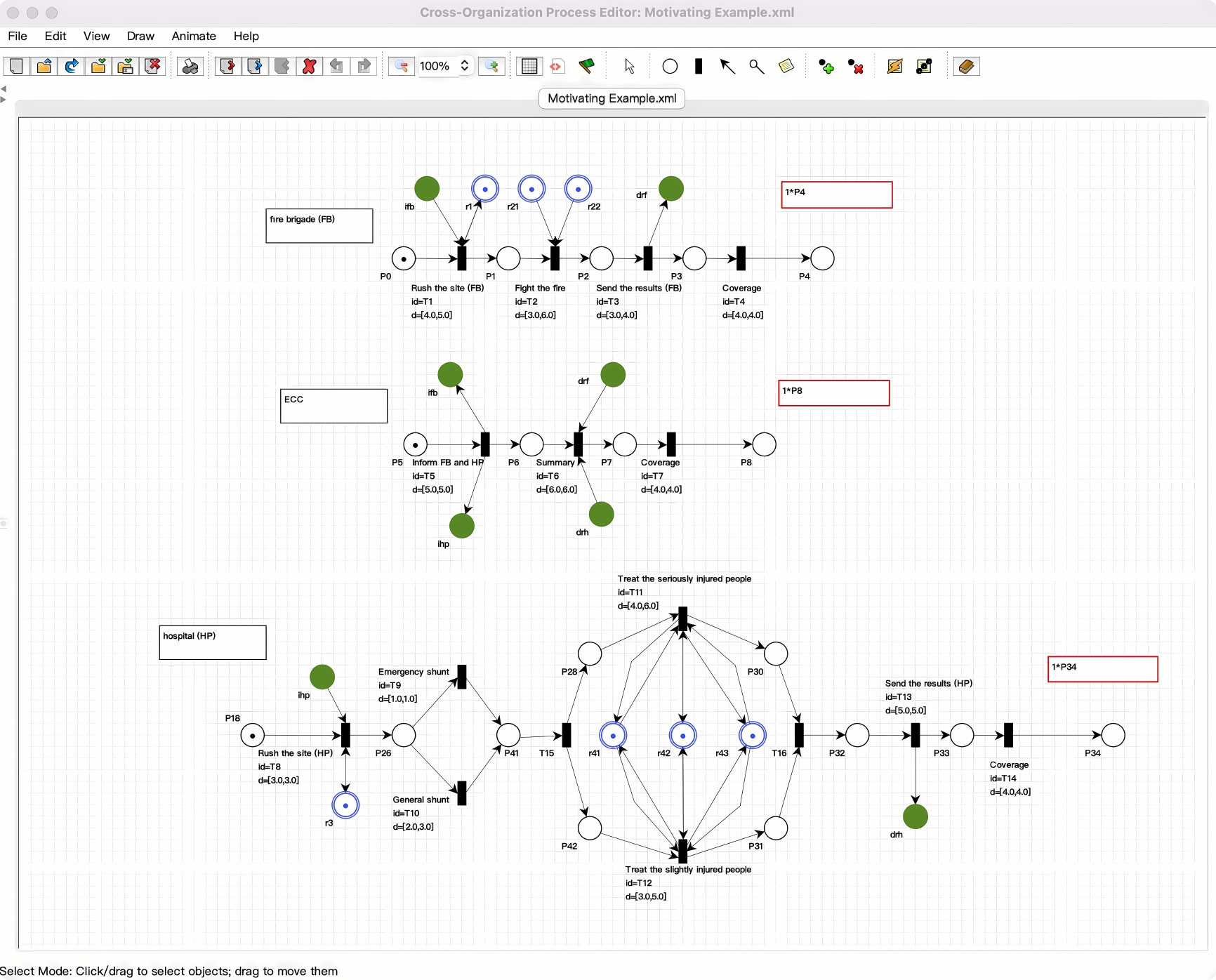Click the green drh place below Summary
1216x980 pixels.
pyautogui.click(x=601, y=515)
